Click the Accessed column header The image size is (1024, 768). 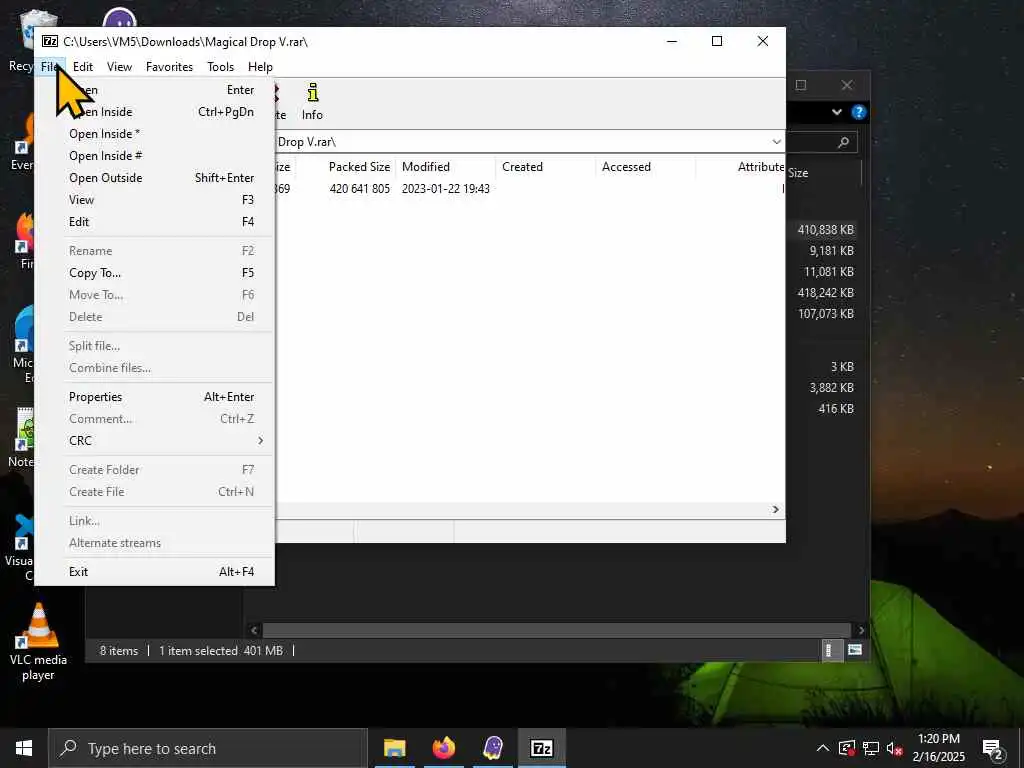pyautogui.click(x=626, y=167)
